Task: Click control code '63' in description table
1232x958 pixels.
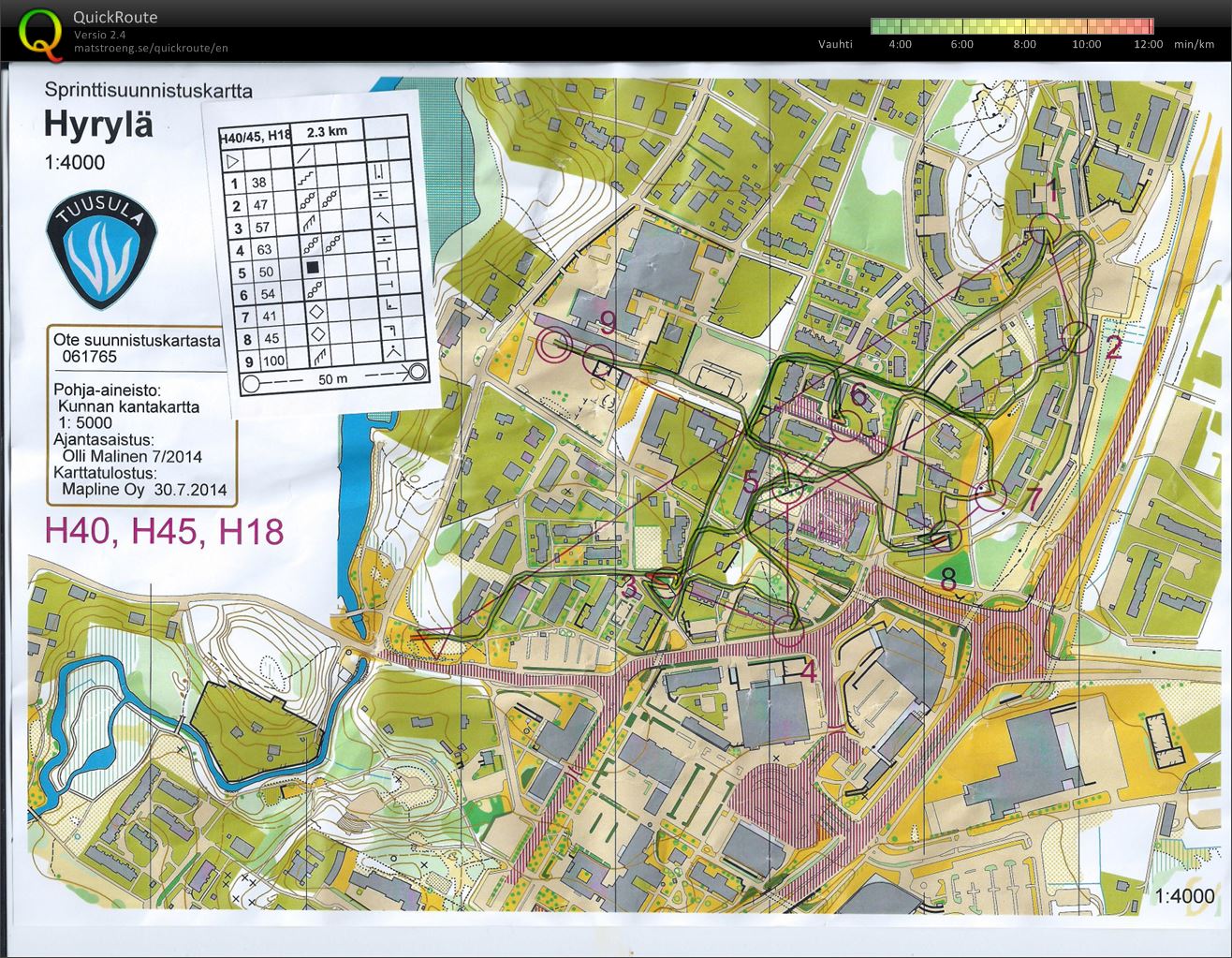Action: (263, 250)
